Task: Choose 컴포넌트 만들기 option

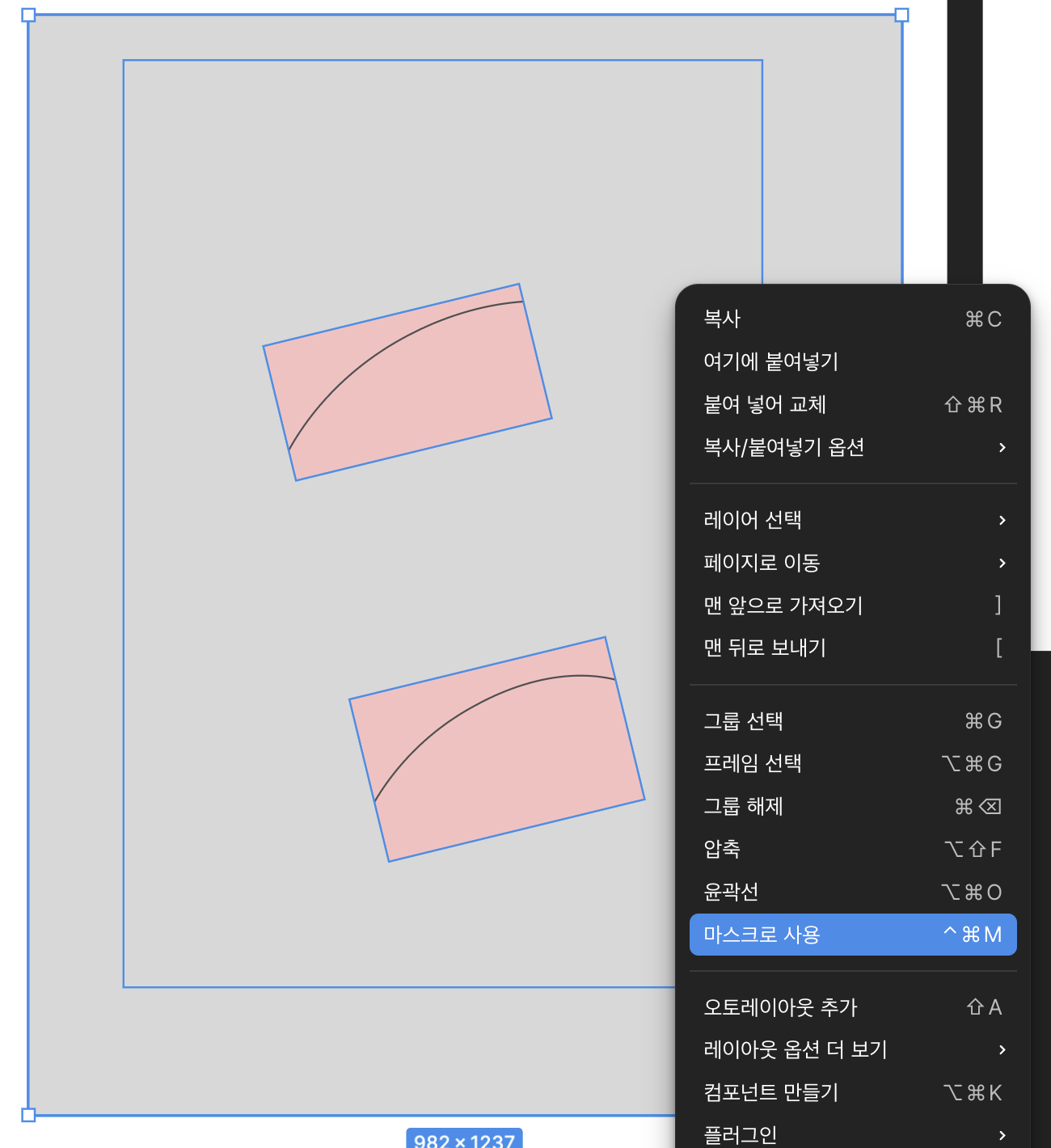Action: [x=853, y=1092]
